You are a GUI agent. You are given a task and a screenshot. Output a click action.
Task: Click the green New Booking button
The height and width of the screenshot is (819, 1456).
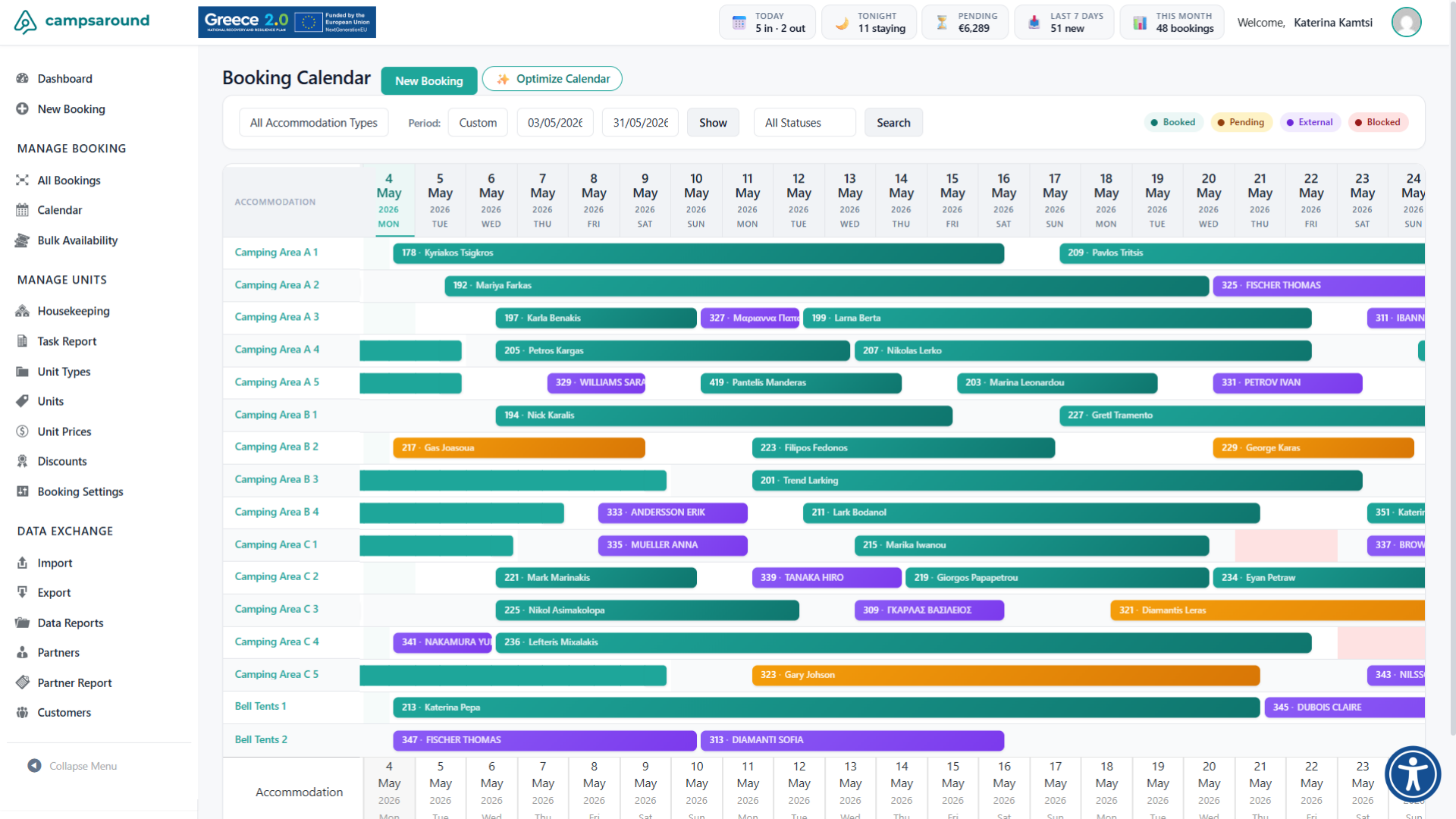428,80
